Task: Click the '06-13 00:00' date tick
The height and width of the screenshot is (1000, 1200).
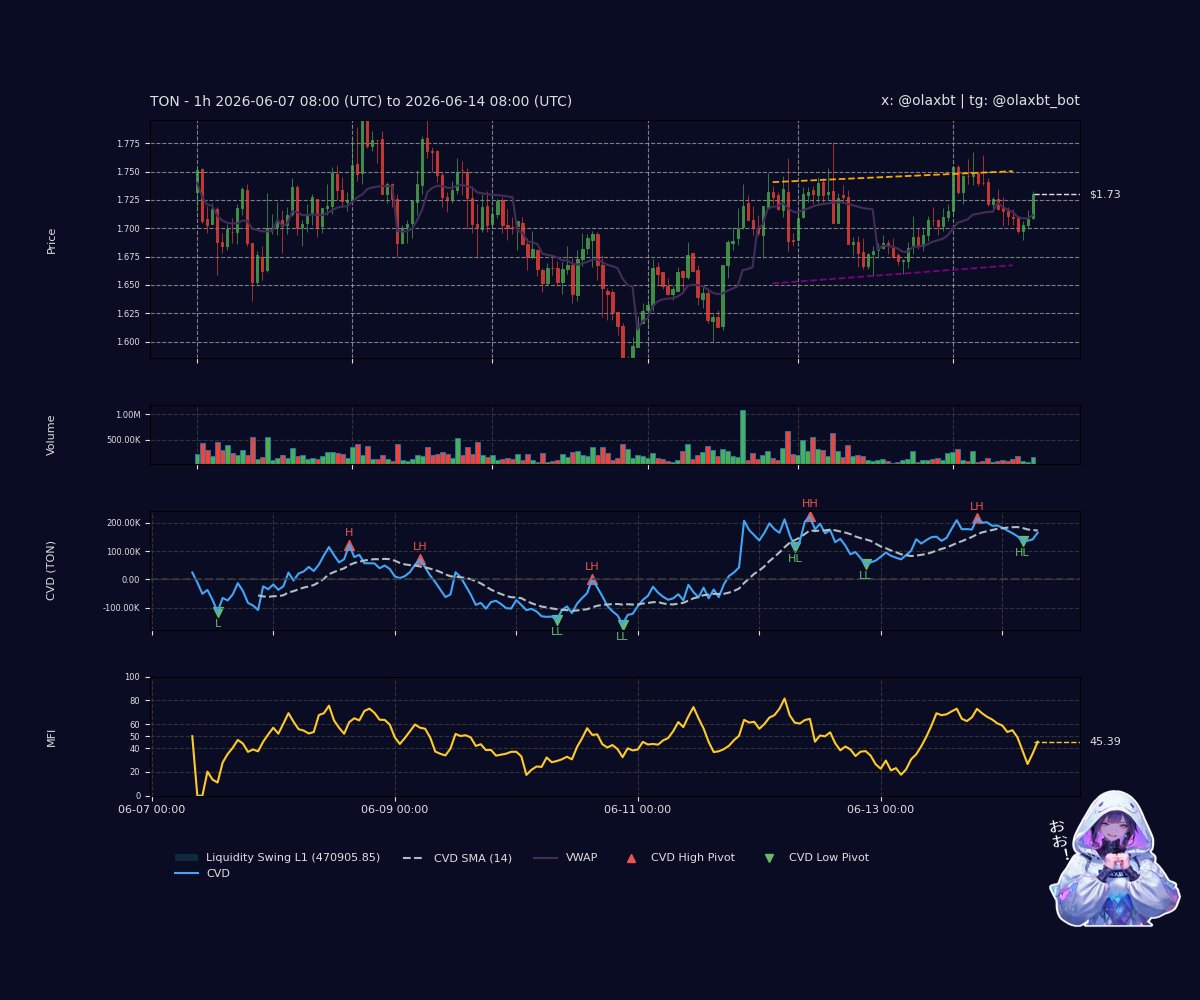Action: tap(881, 809)
